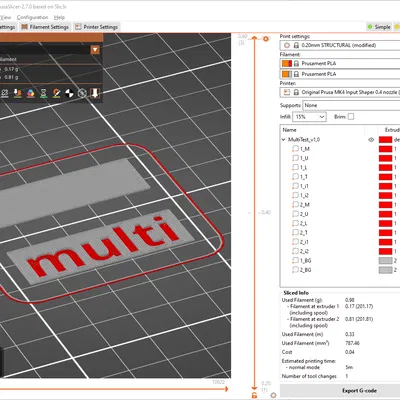Open first Prusament PLA filament dropdown
The width and height of the screenshot is (400, 400).
(340, 63)
